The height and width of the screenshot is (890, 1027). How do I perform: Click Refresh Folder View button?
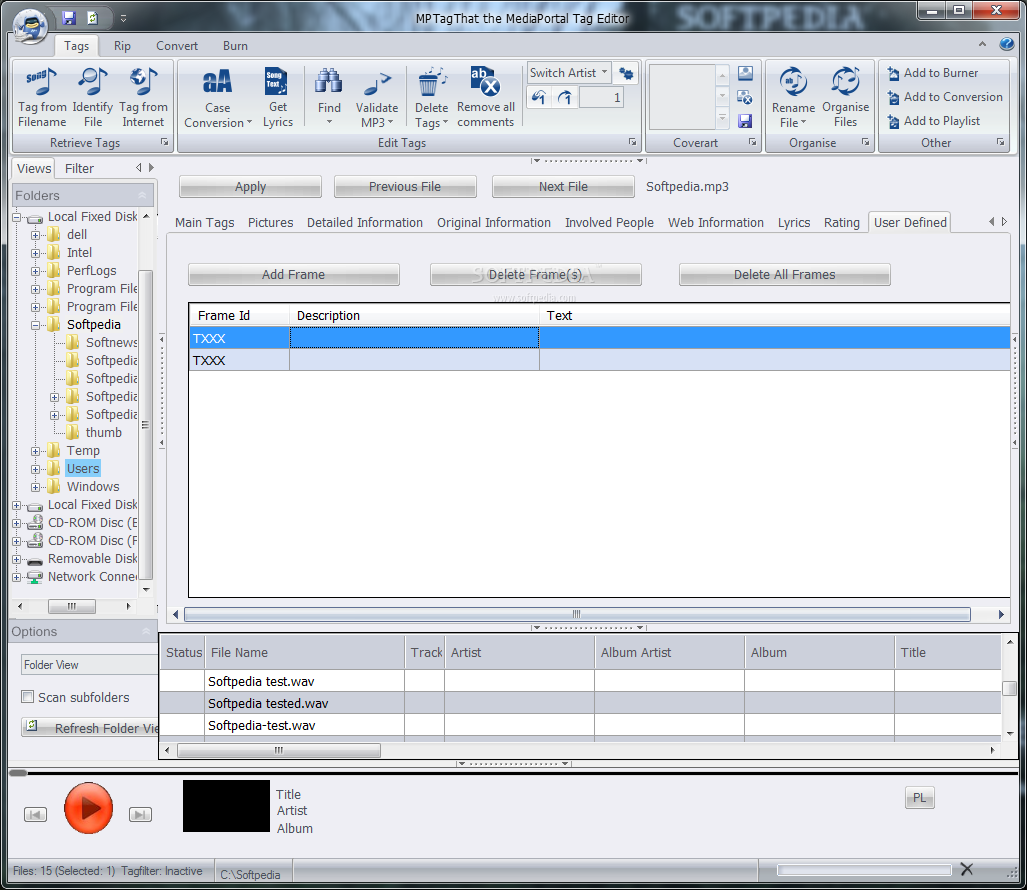point(90,728)
